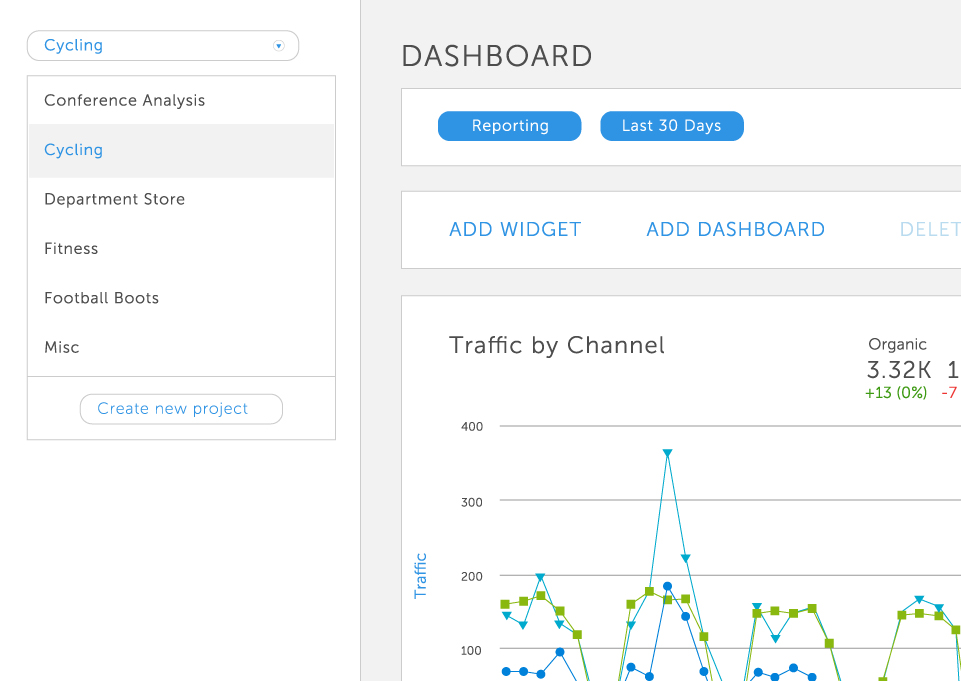Open the Misc project
Image resolution: width=961 pixels, height=681 pixels.
tap(181, 348)
